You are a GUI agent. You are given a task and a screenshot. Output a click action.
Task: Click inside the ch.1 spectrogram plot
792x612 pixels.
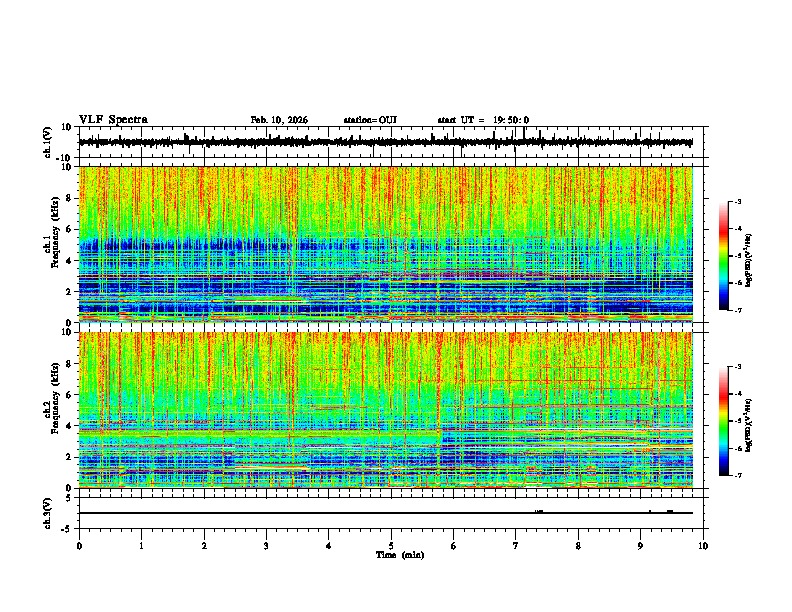point(386,244)
